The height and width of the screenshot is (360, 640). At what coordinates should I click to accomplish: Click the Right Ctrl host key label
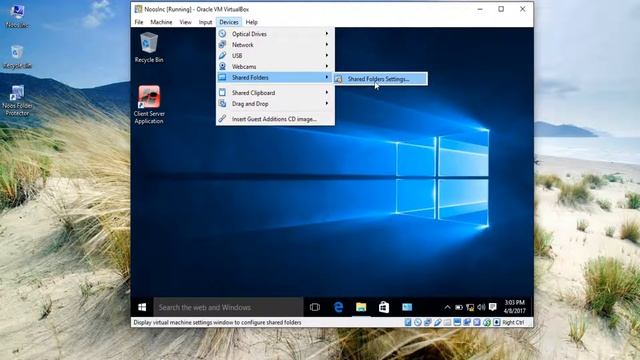(513, 322)
